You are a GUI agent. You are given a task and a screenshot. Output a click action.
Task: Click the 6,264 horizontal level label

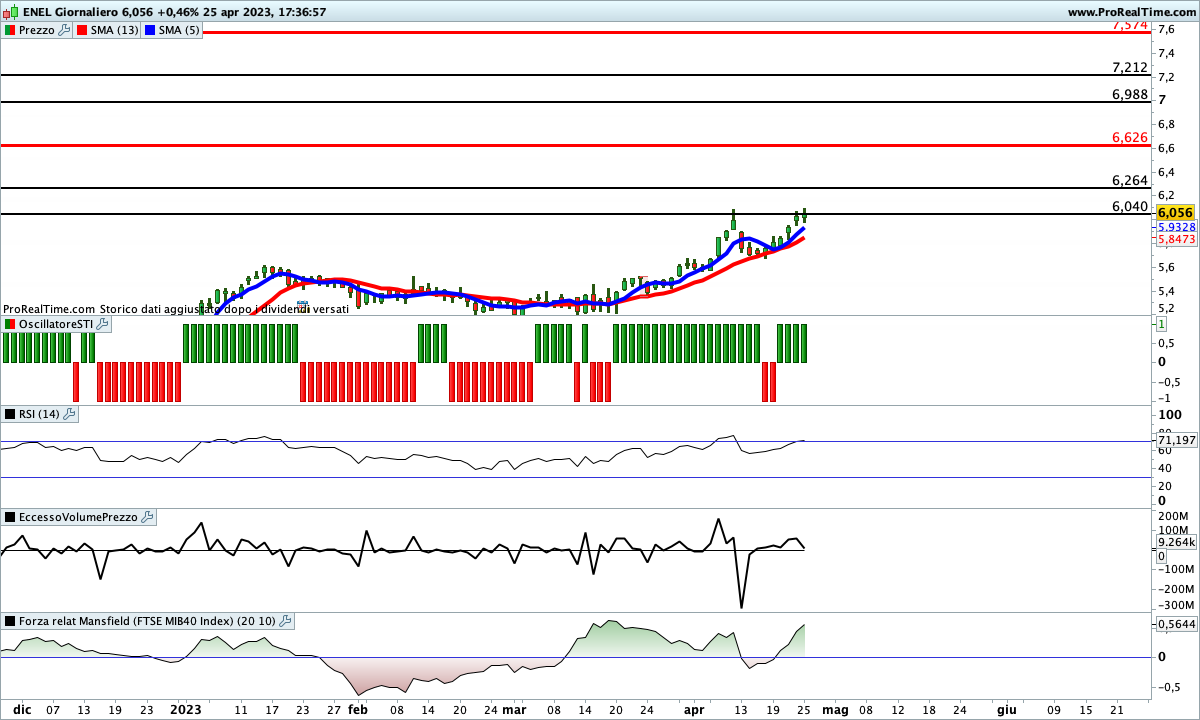click(x=1129, y=180)
